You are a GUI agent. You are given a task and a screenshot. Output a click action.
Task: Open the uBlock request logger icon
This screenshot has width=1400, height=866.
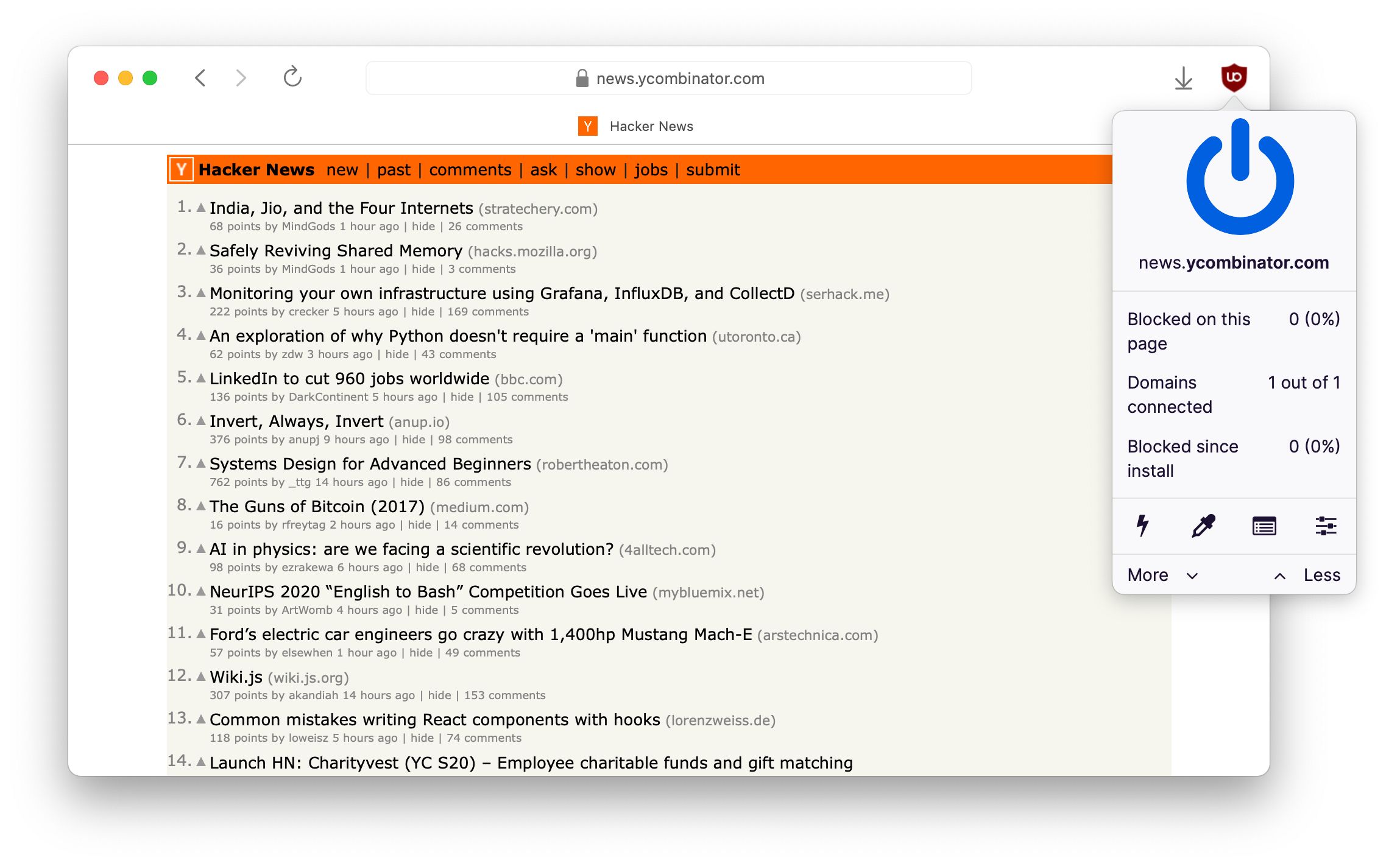pyautogui.click(x=1265, y=526)
